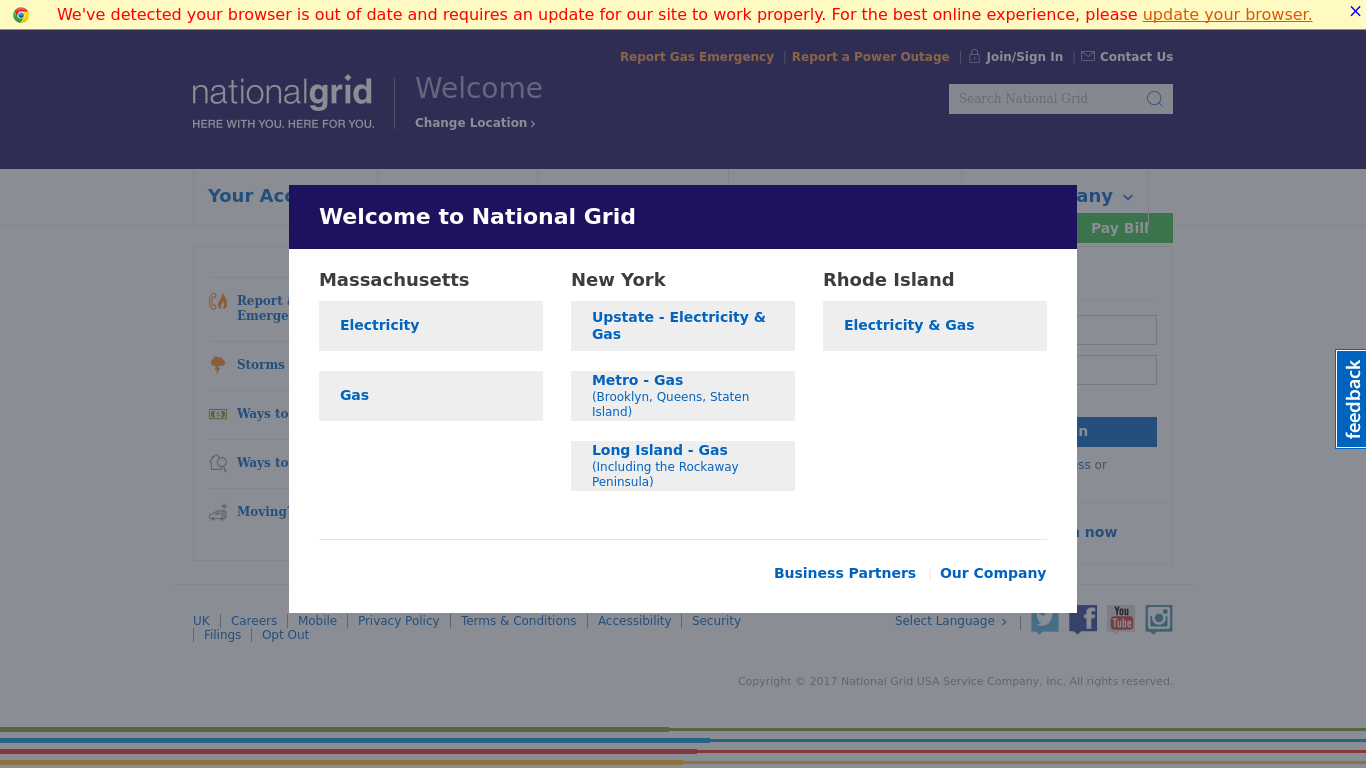Open Terms & Conditions link
Viewport: 1366px width, 768px height.
(518, 621)
